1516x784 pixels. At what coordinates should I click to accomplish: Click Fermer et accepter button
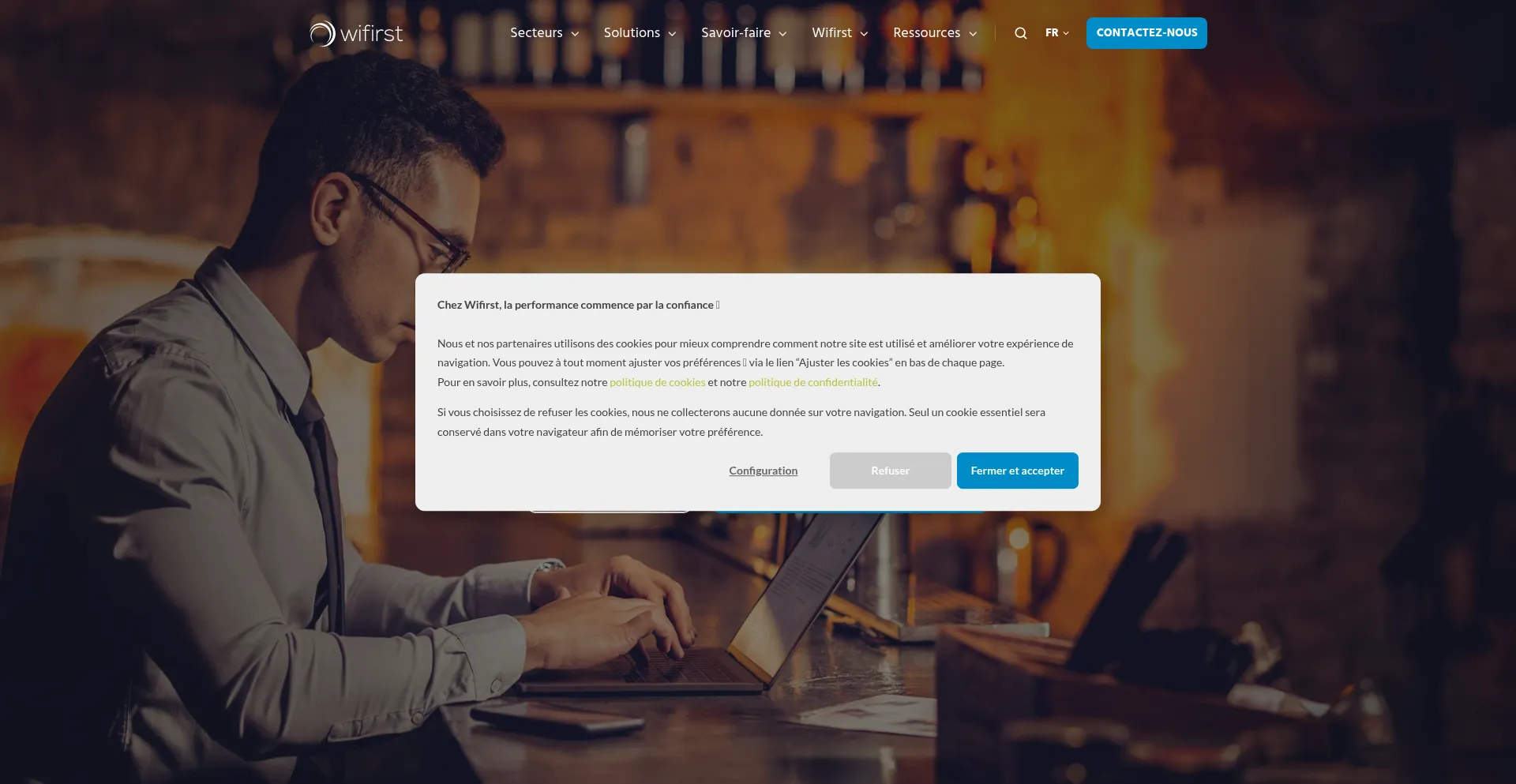click(x=1018, y=471)
